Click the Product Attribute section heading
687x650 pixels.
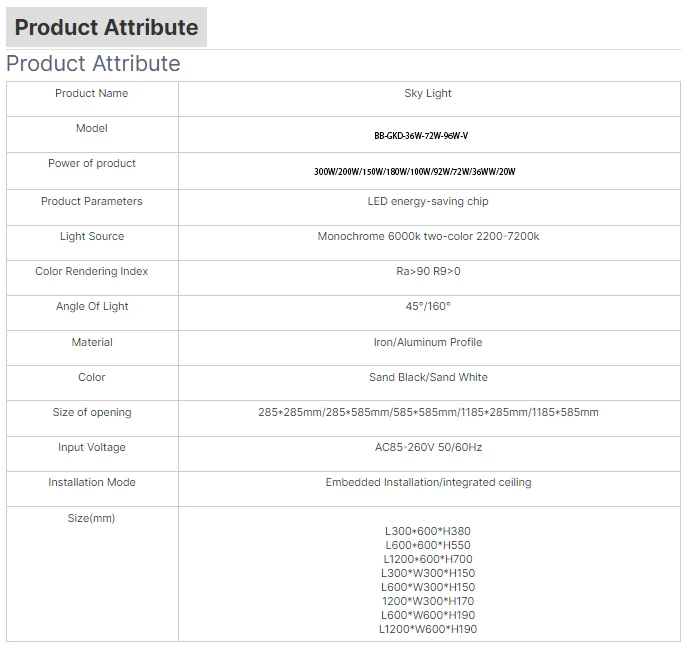point(93,64)
